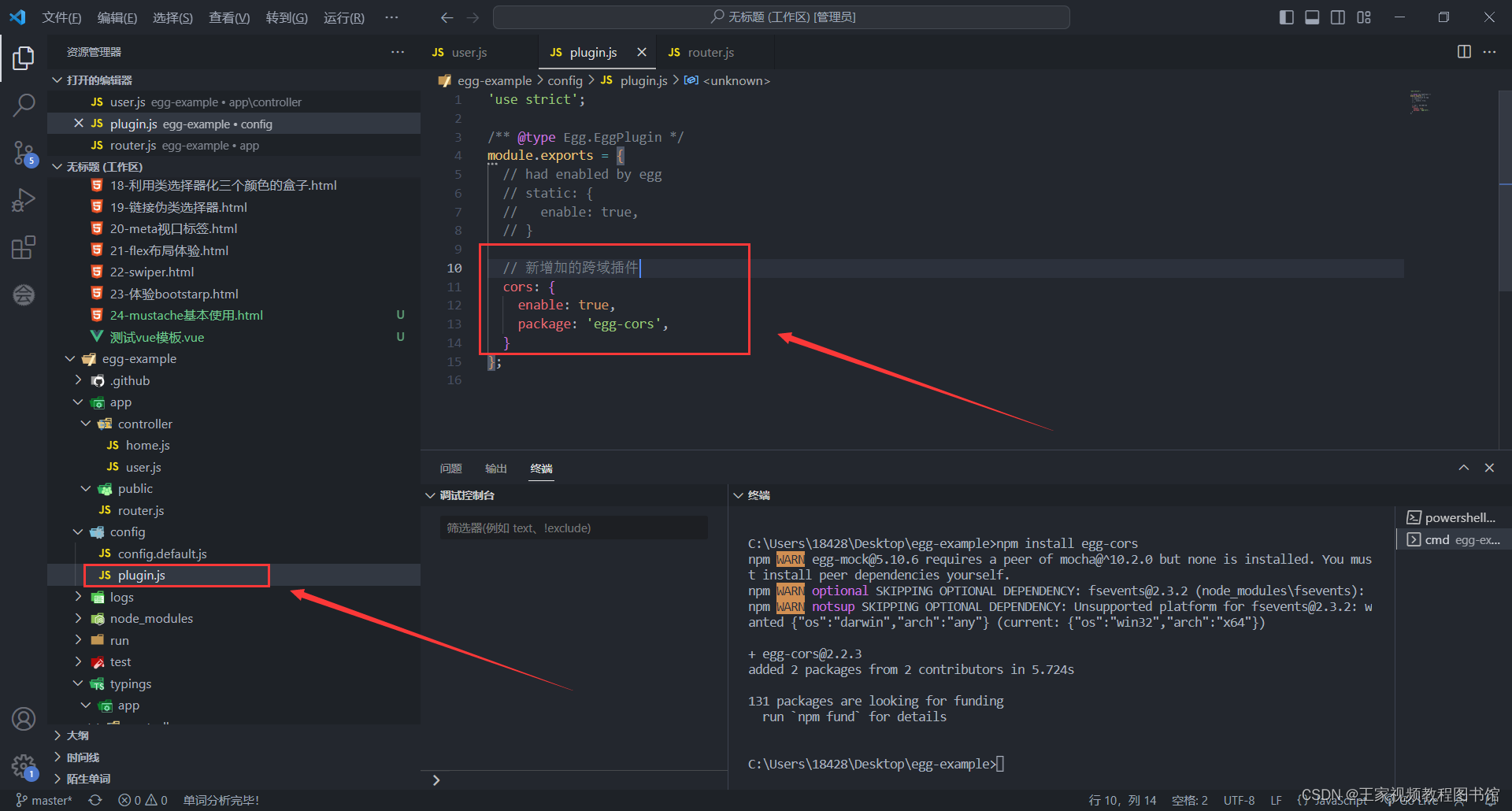Open the 编辑(E) menu

point(117,17)
